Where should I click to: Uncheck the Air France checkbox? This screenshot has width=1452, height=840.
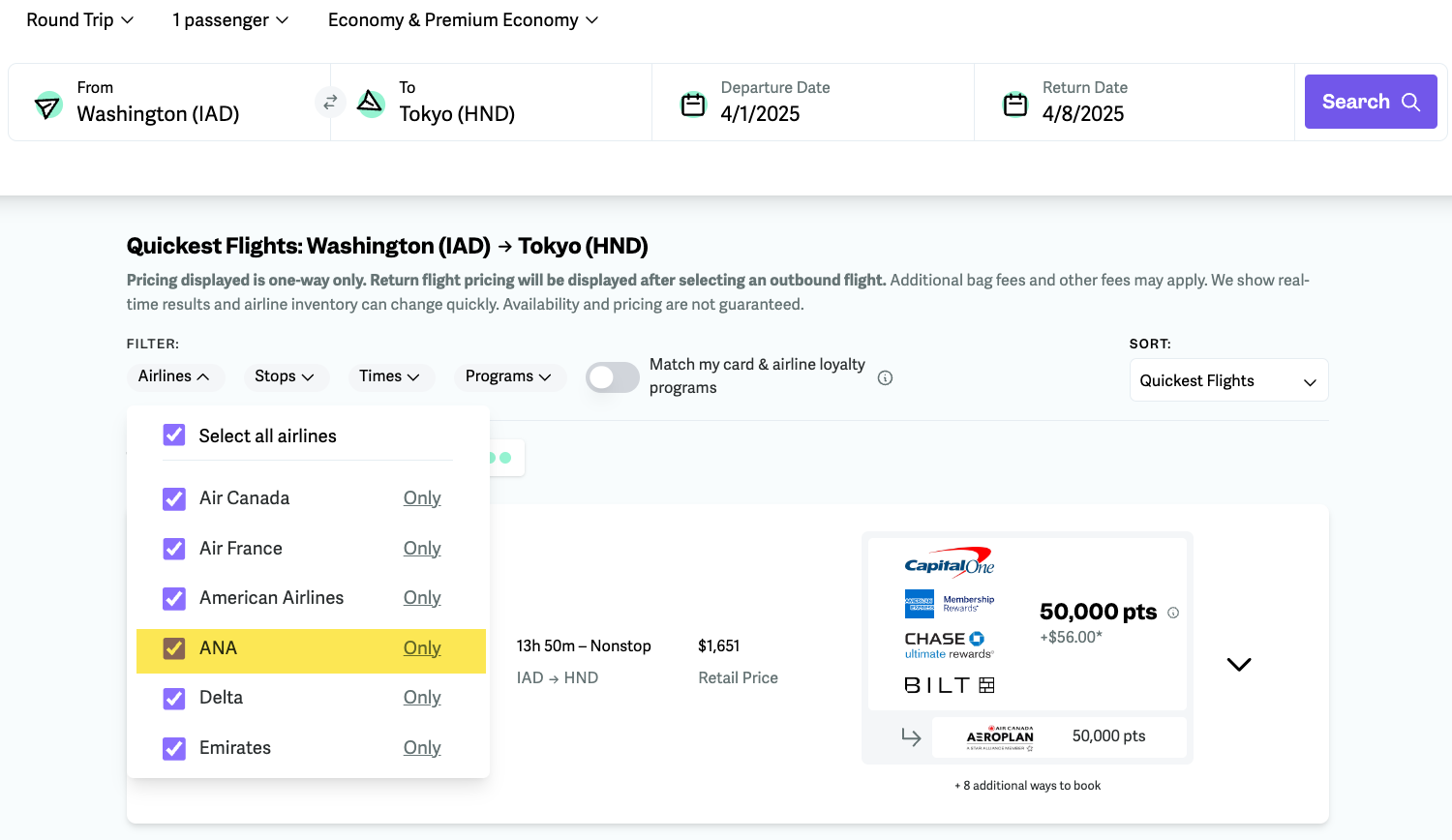(174, 549)
